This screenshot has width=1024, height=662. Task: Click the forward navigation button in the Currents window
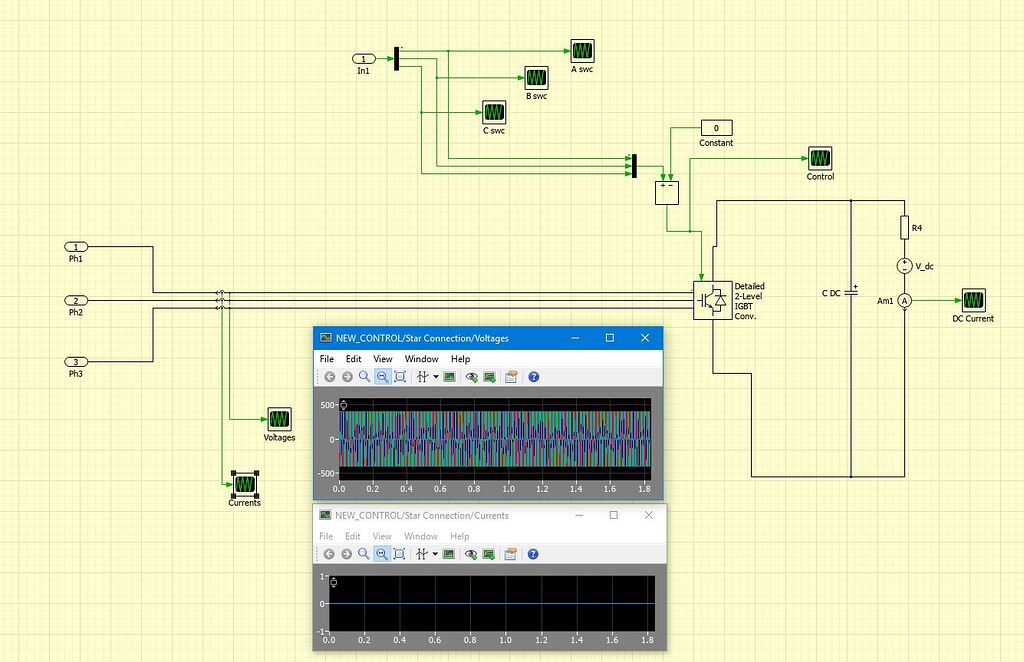[347, 553]
